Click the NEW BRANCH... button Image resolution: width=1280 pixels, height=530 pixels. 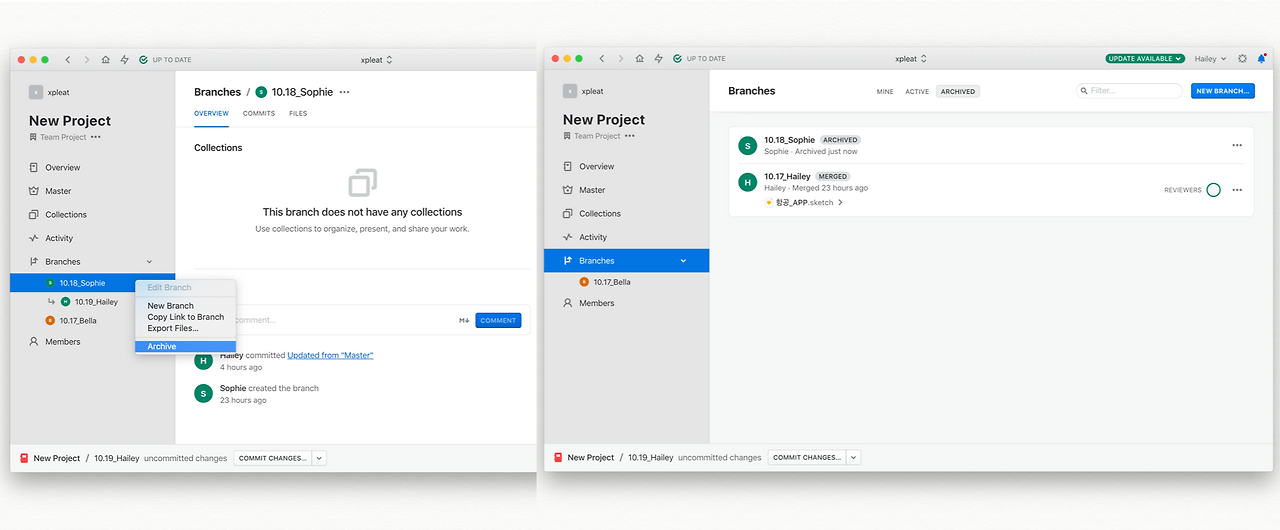(1223, 91)
